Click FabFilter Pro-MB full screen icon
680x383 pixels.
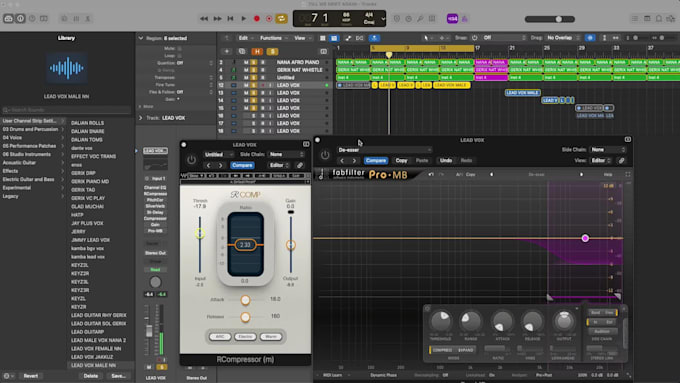click(x=628, y=174)
